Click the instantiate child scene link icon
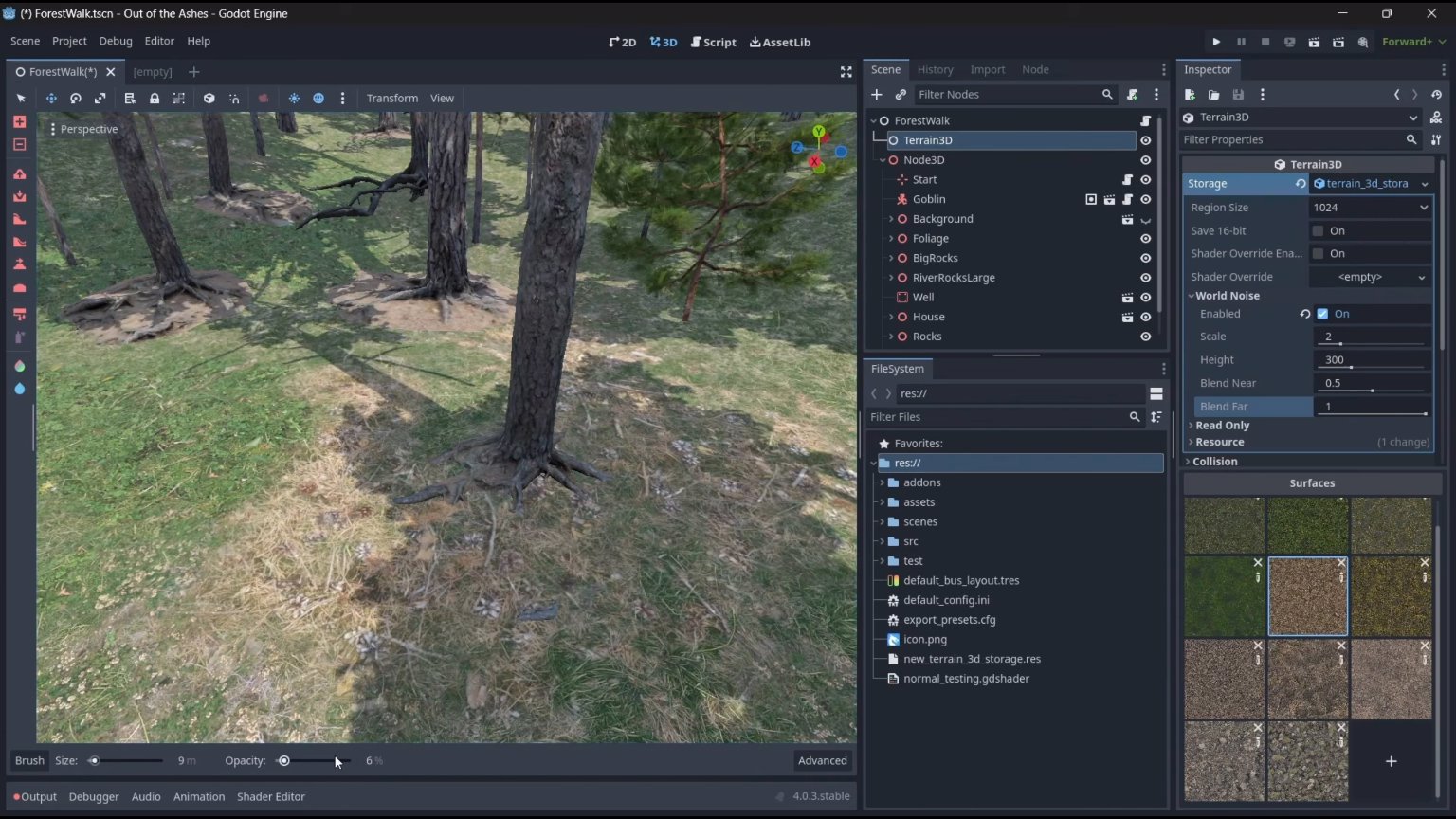 (901, 95)
